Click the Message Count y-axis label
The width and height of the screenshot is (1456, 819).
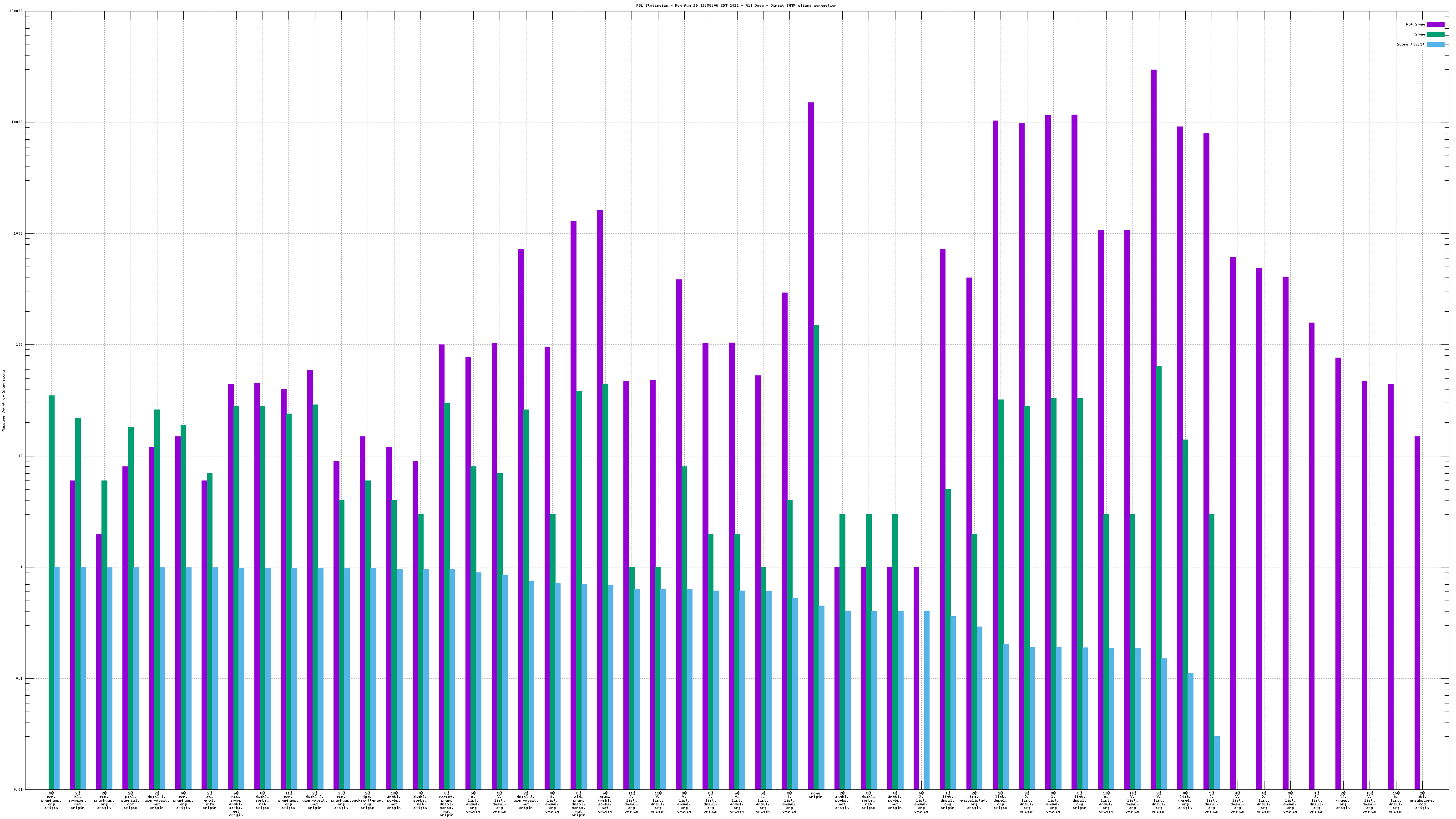(x=3, y=401)
